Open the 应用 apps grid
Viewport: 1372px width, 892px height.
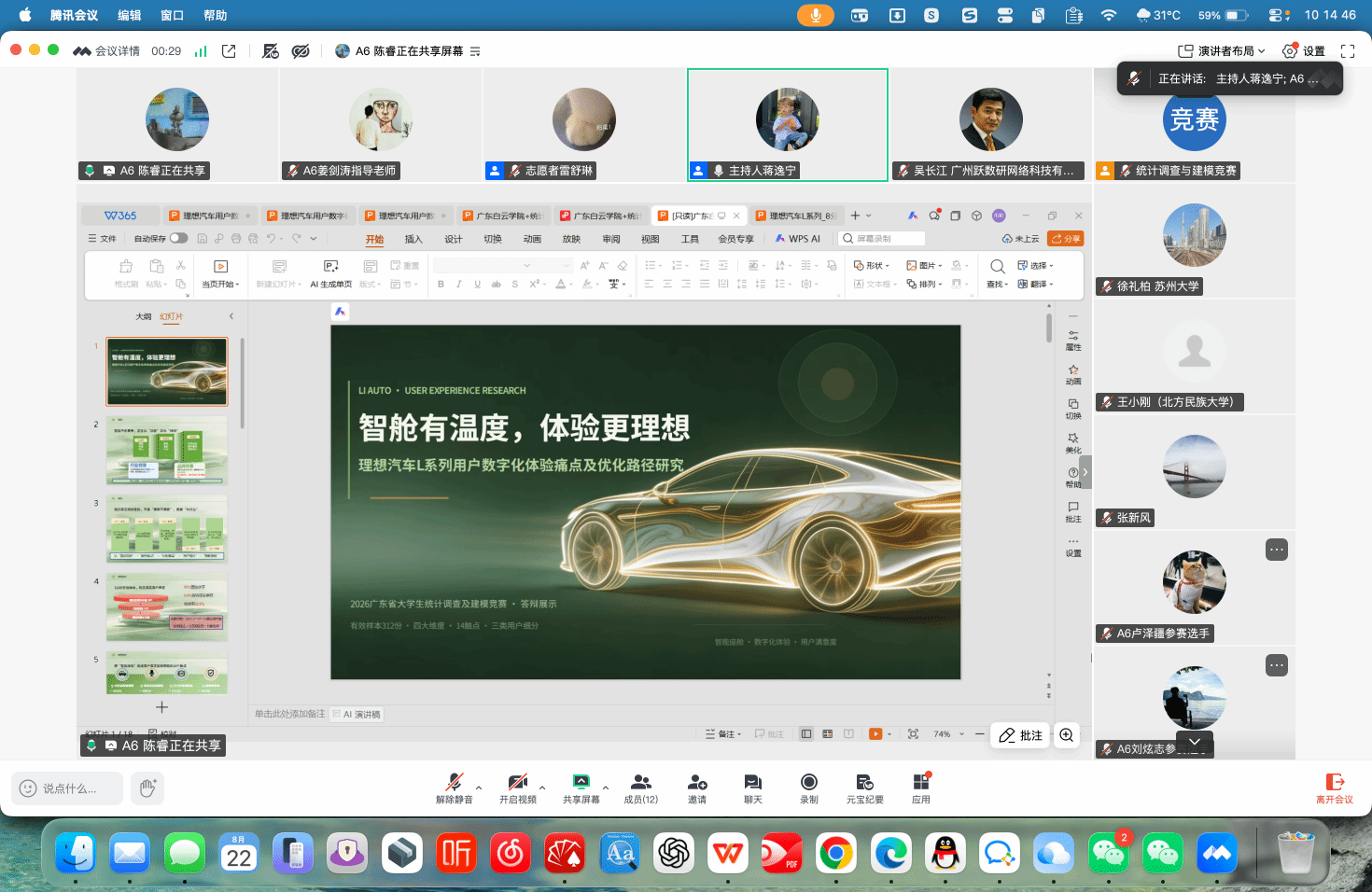[921, 787]
